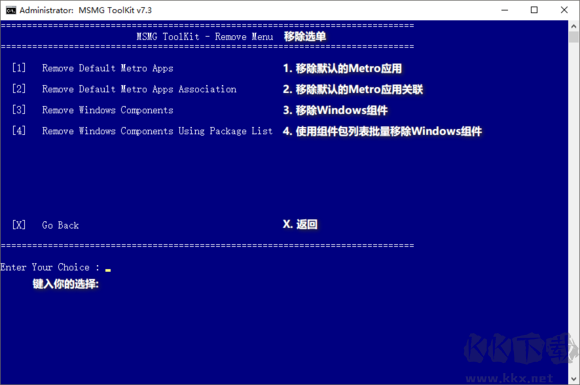This screenshot has height=385, width=580.
Task: Select option [1] Remove Default Metro Apps
Action: coord(92,68)
